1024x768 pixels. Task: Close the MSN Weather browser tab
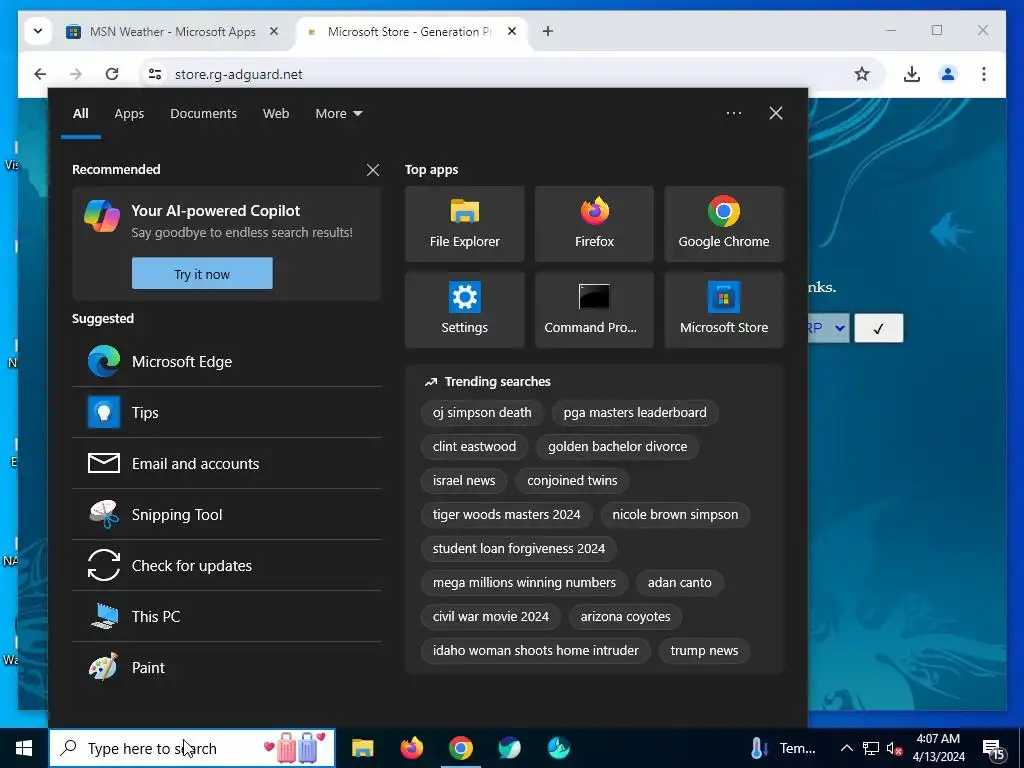pos(274,31)
